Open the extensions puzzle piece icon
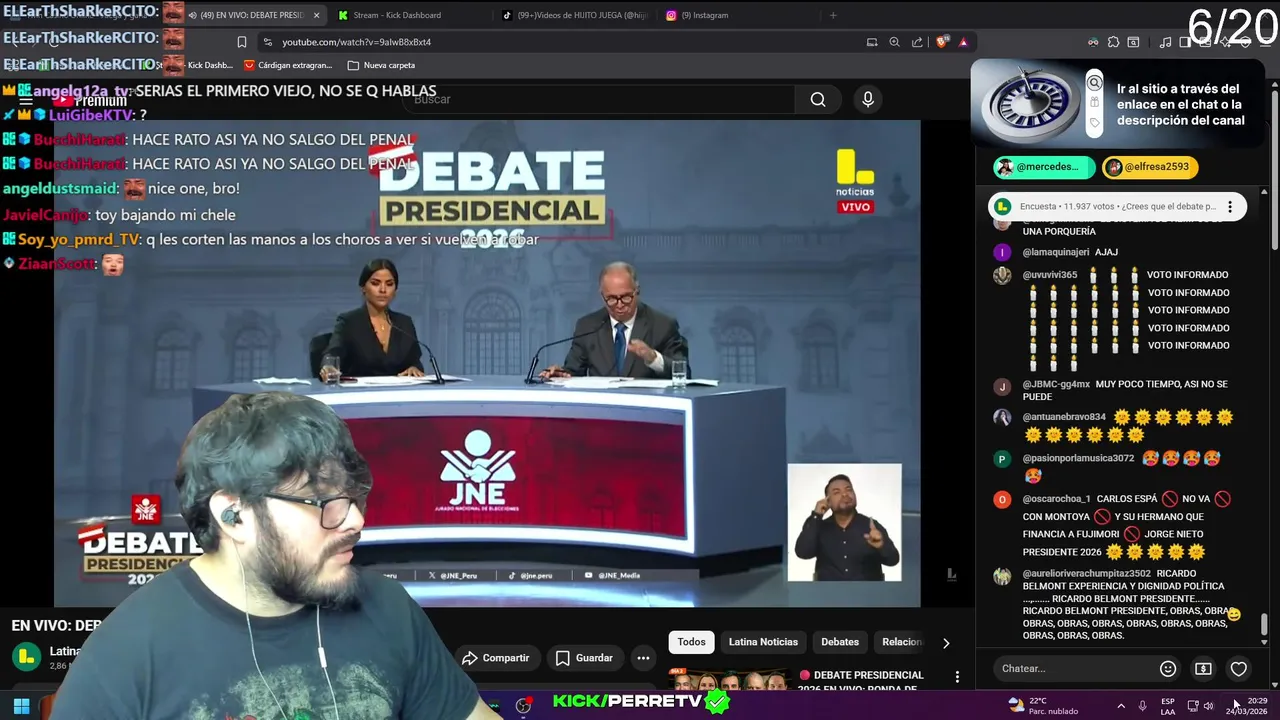This screenshot has width=1280, height=720. tap(1113, 42)
